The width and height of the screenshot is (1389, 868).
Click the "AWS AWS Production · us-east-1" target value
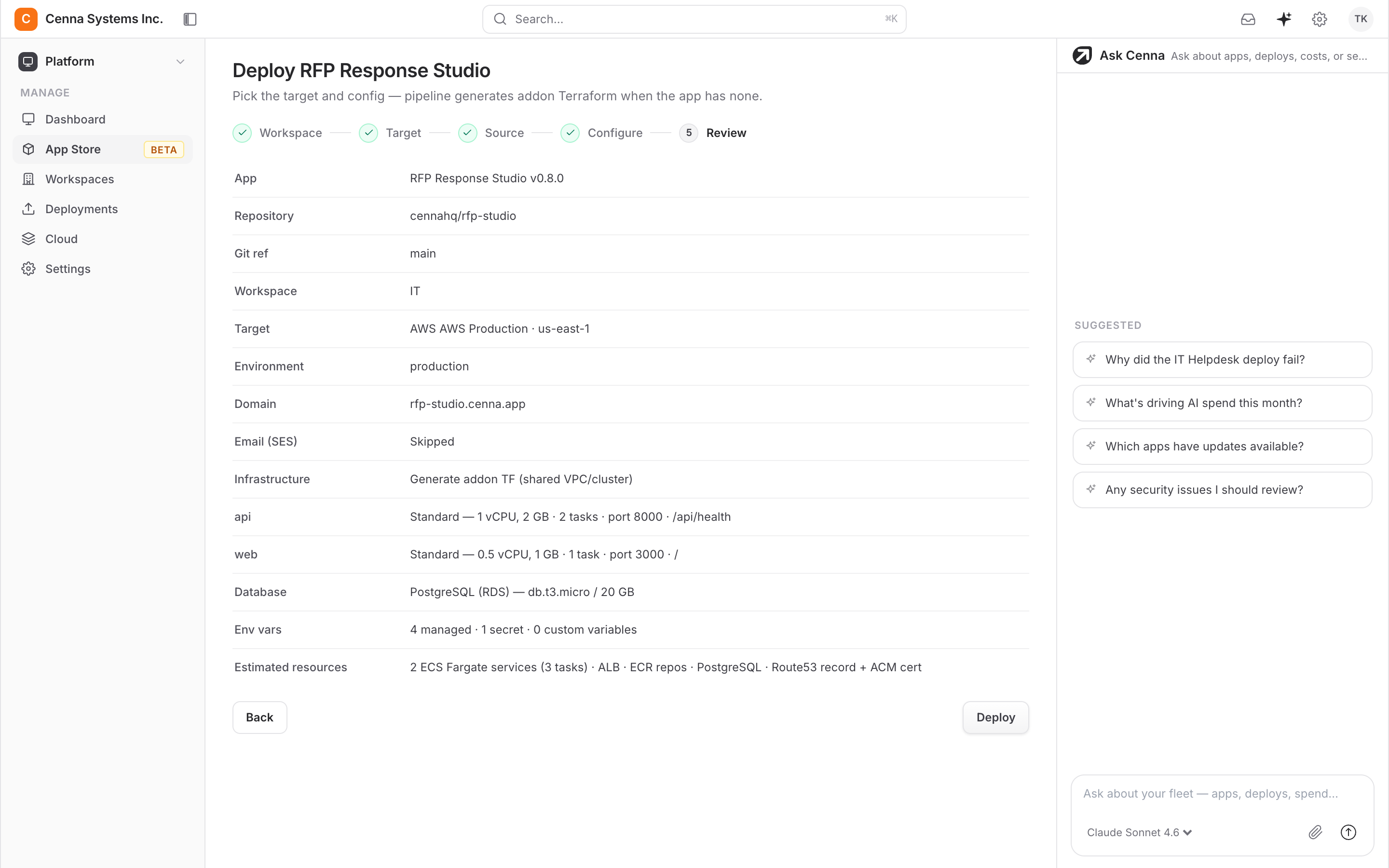(x=499, y=328)
